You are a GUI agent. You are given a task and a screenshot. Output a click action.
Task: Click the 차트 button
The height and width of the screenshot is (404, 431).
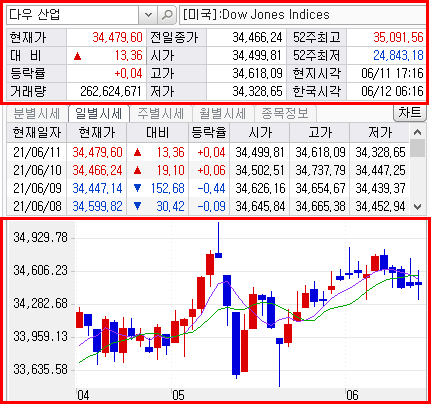coord(410,113)
